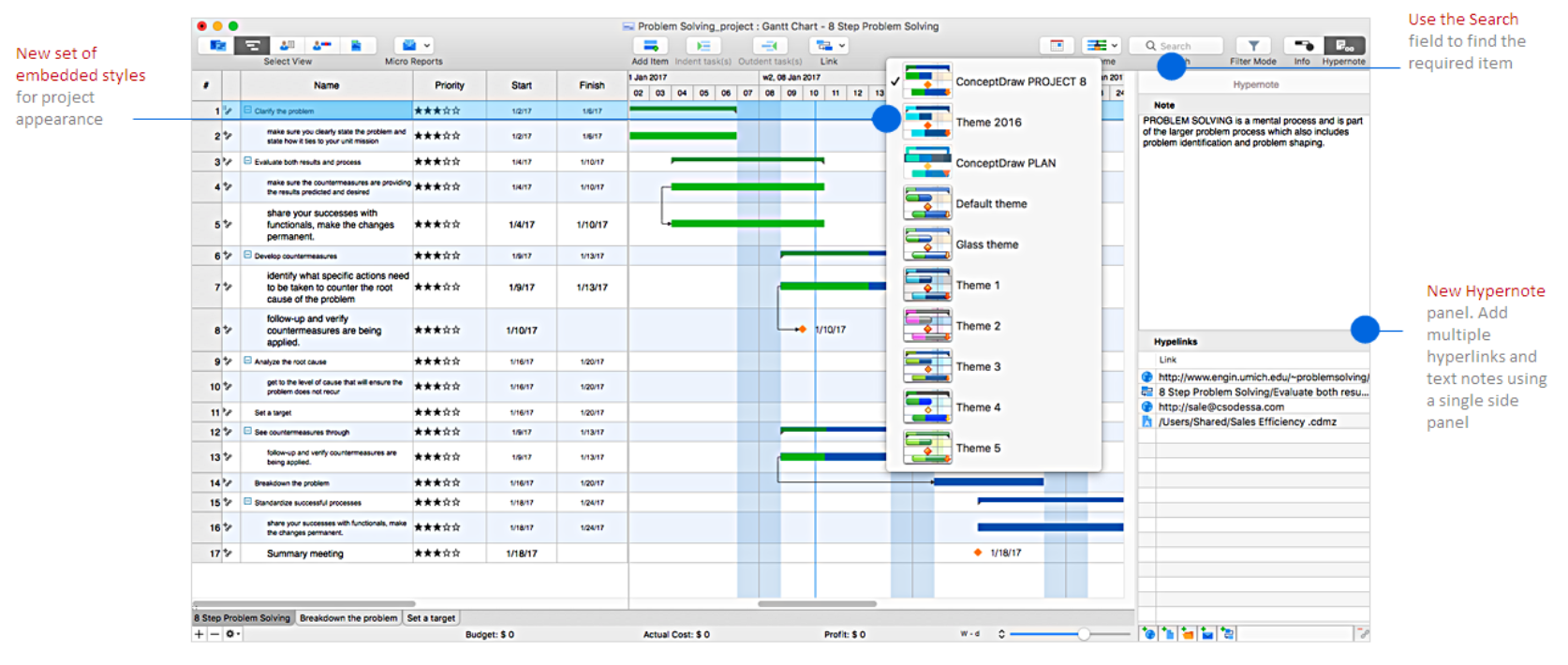Screen dimensions: 1568x665
Task: Apply the Default theme
Action: pos(995,203)
